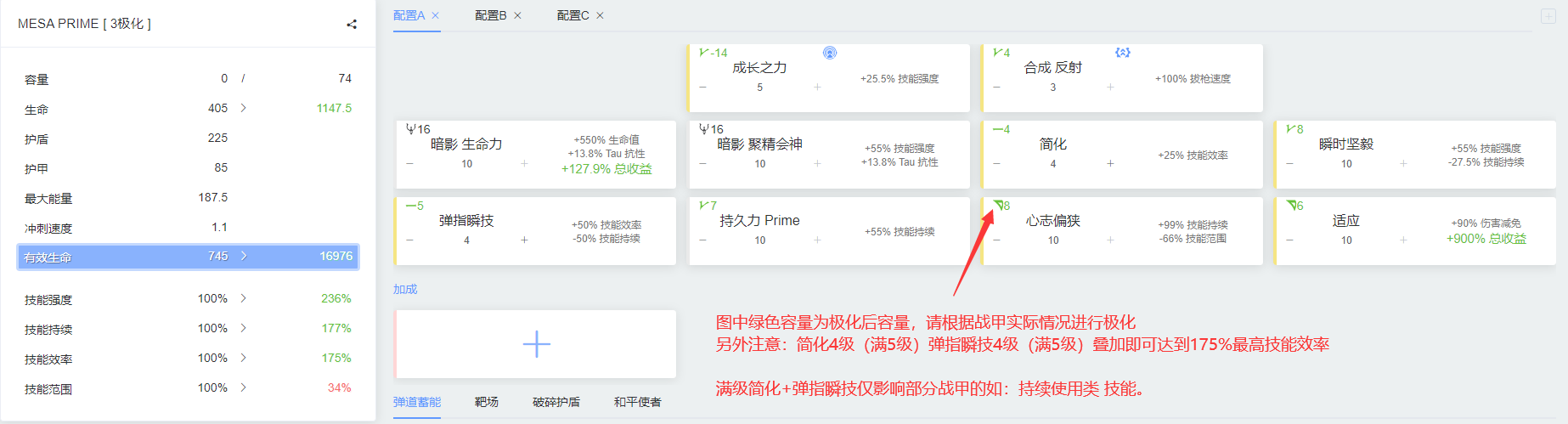Click the 34% ability range value
This screenshot has width=1568, height=424.
(x=340, y=387)
